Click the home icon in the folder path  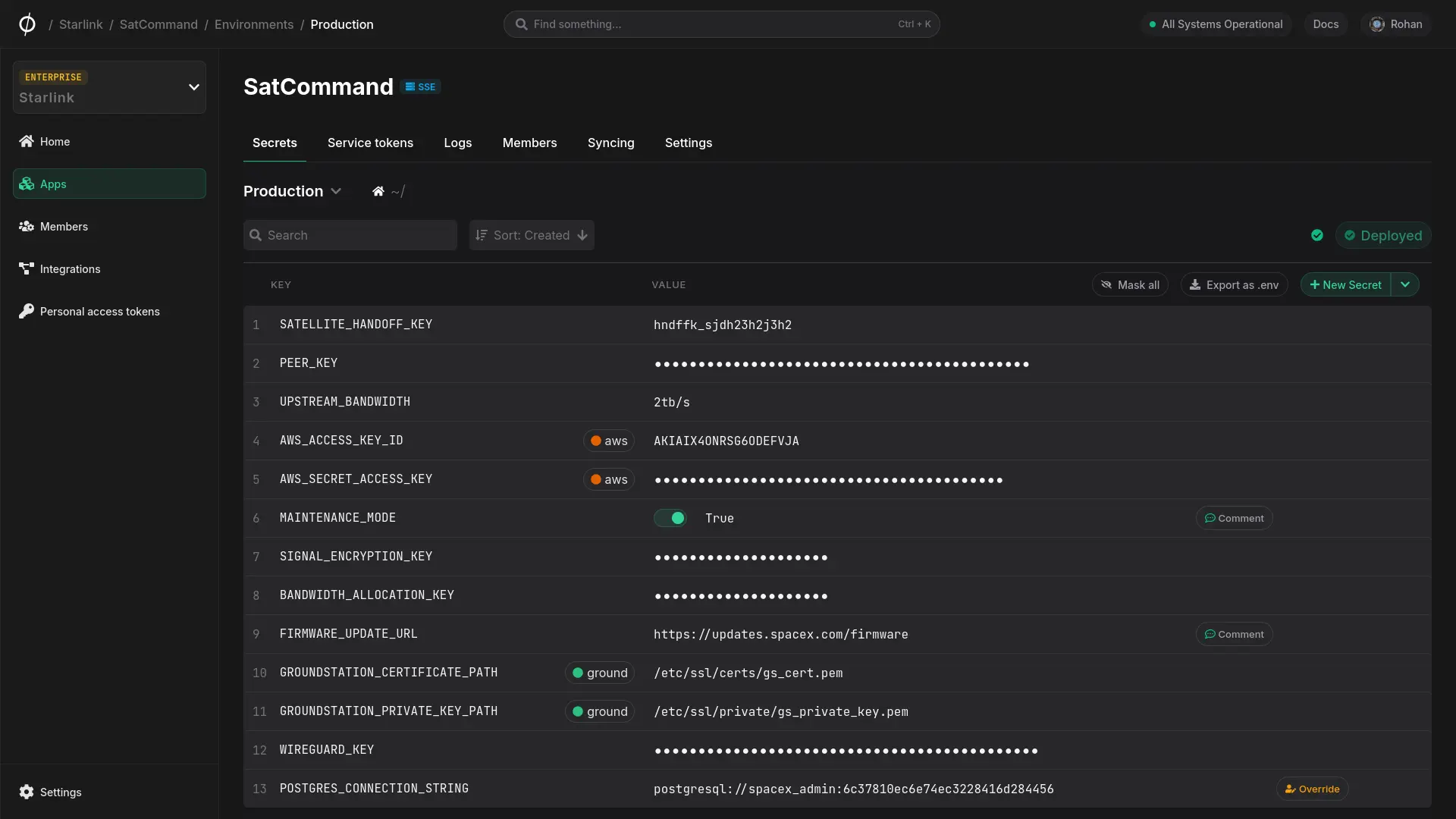click(x=378, y=192)
